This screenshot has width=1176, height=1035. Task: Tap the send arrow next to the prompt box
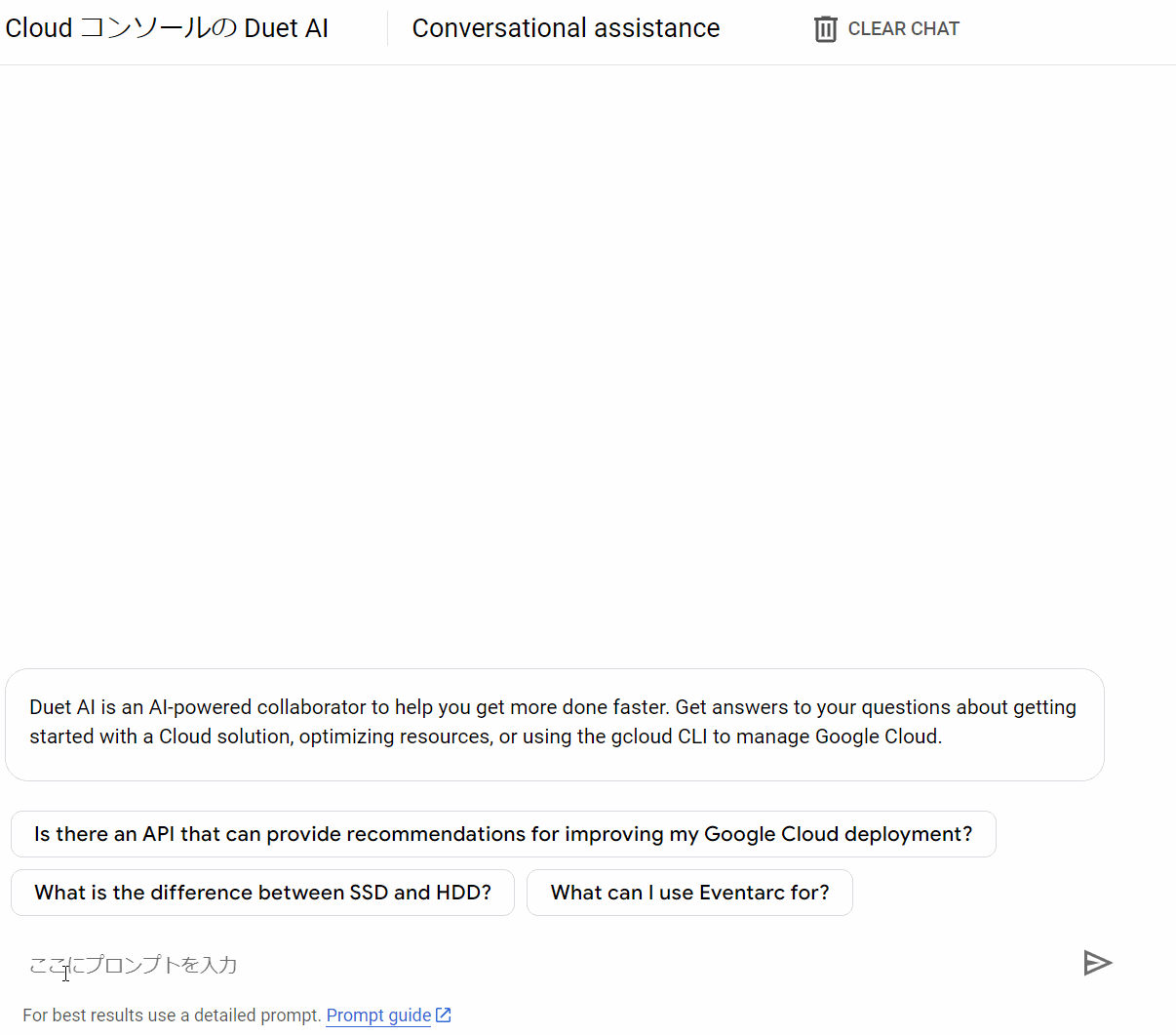[1098, 963]
